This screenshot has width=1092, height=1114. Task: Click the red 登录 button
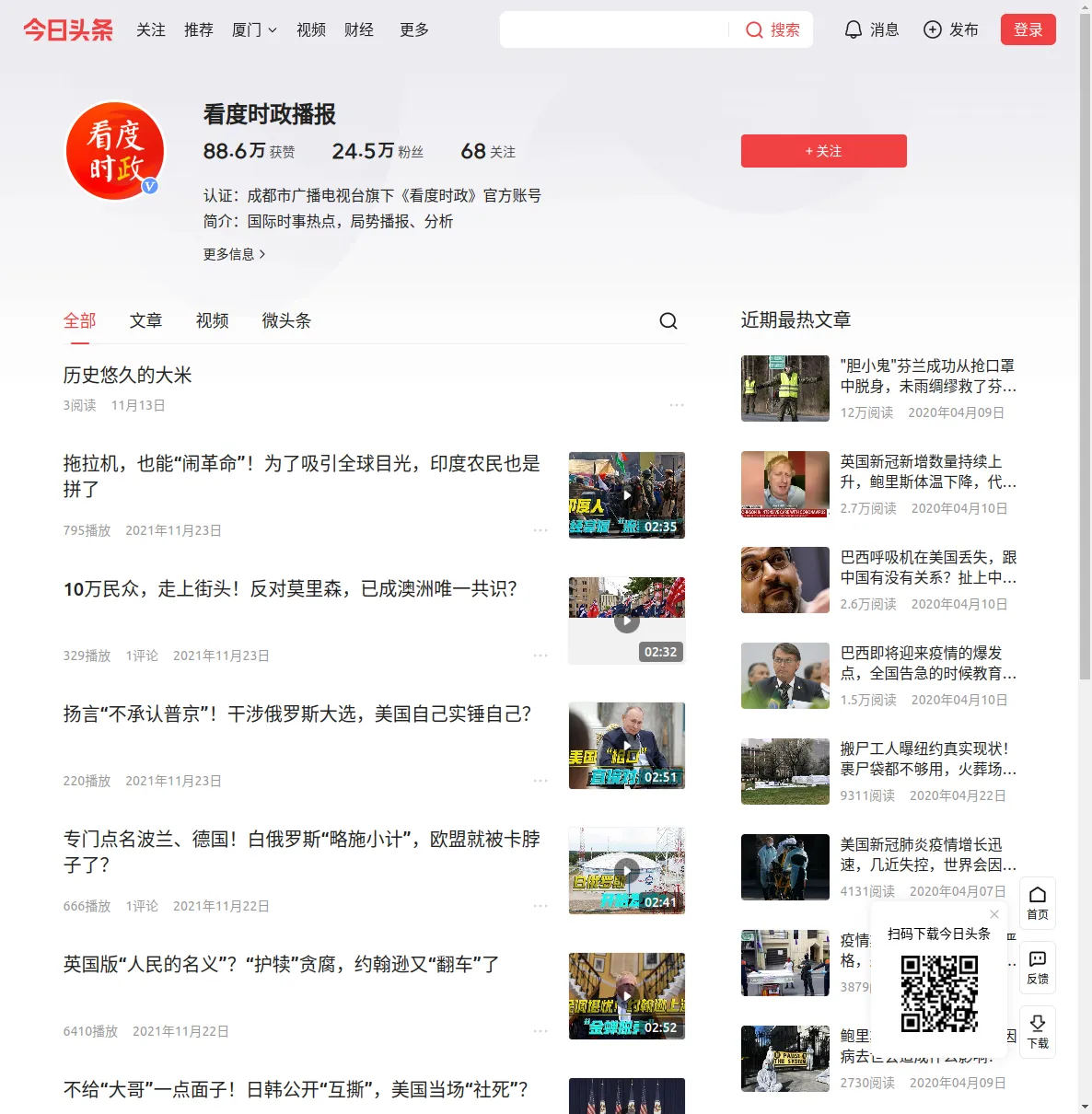1028,29
